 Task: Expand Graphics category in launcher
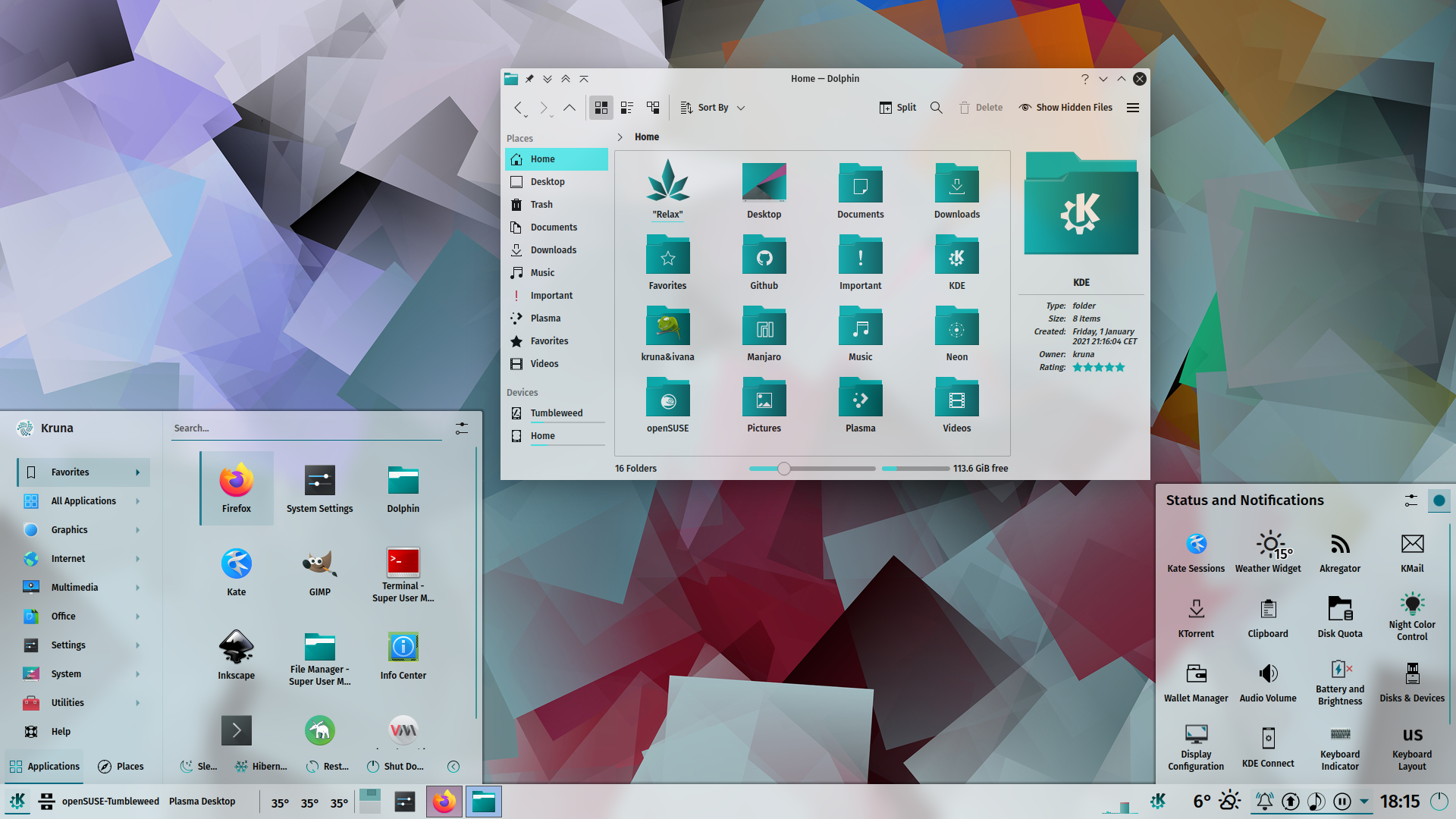coord(137,530)
